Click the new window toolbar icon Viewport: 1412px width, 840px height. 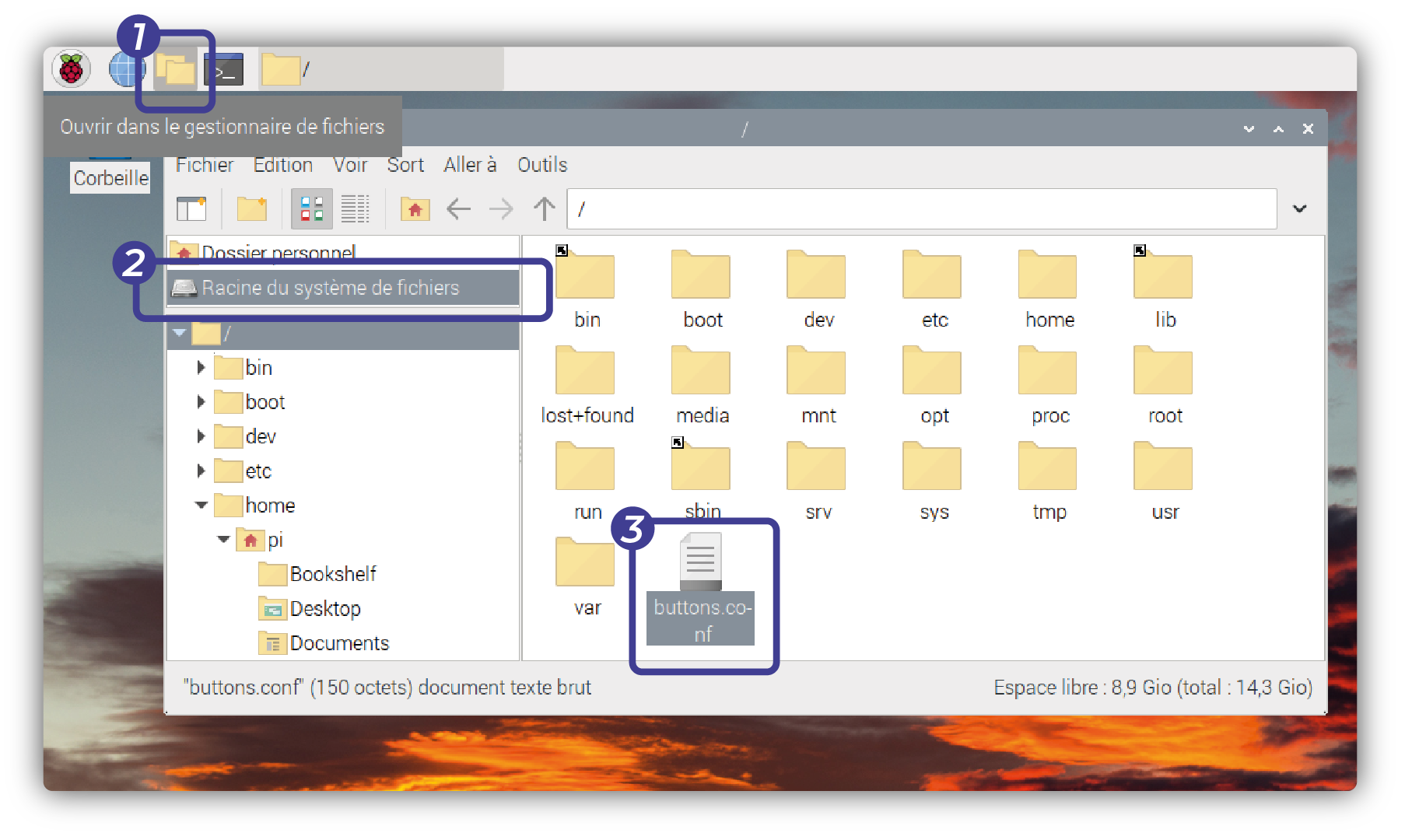tap(191, 208)
